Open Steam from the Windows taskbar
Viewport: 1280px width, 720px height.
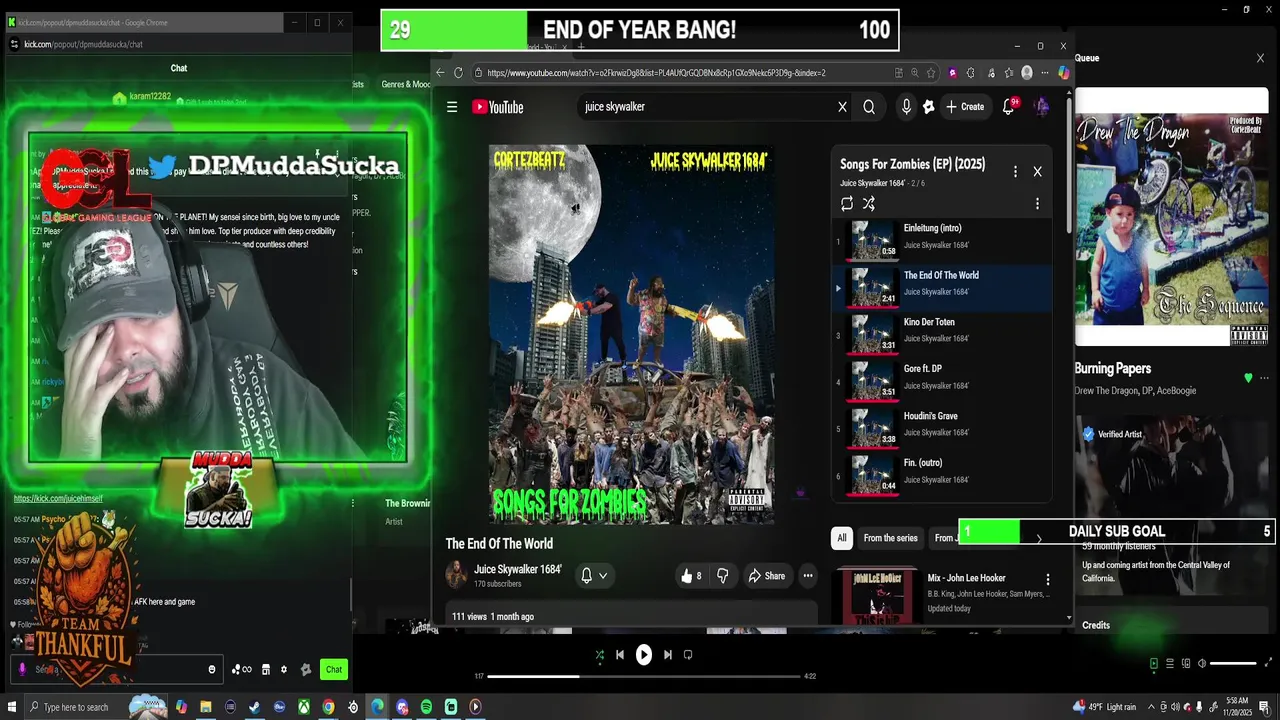coord(254,707)
